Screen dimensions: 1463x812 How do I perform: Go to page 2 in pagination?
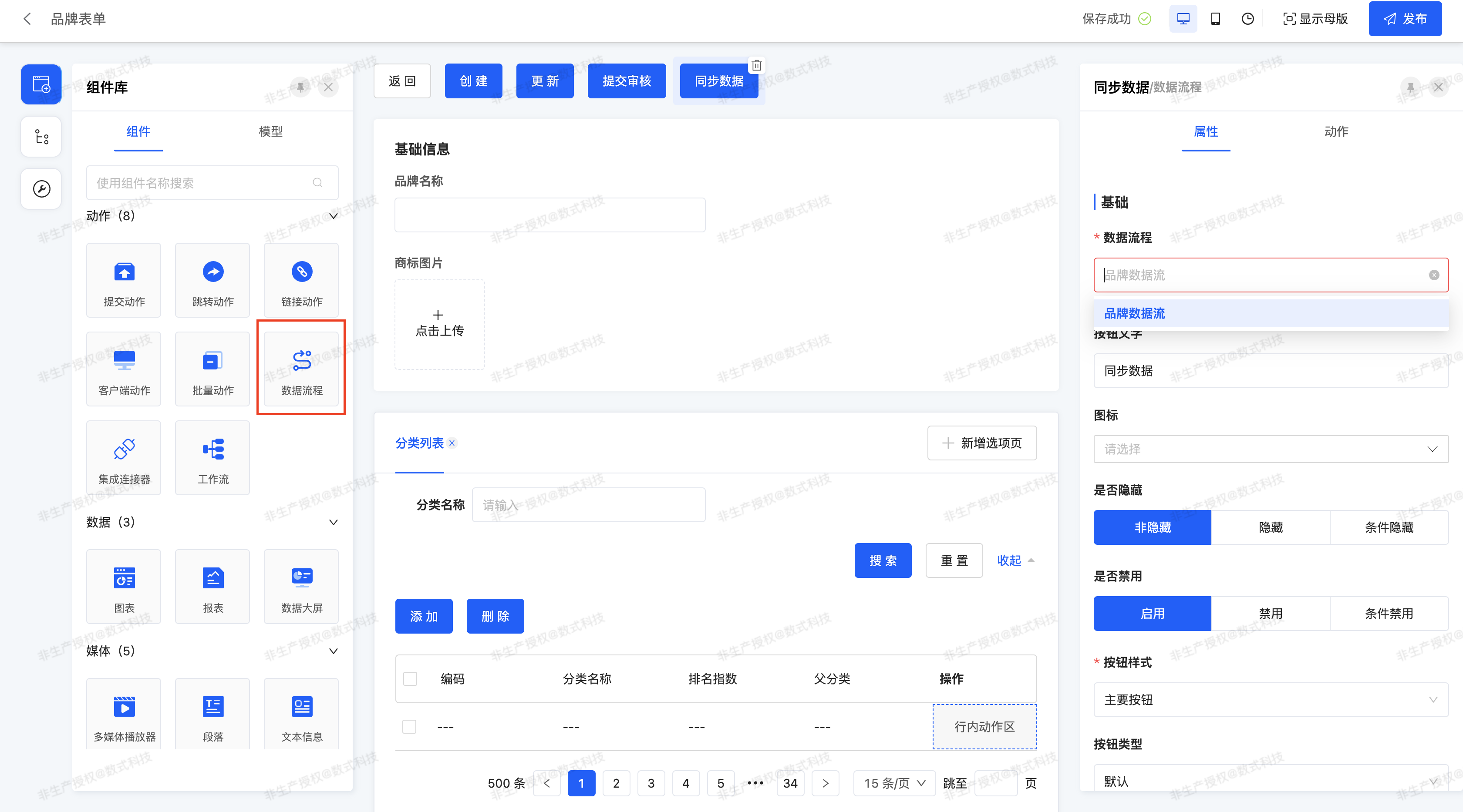(x=616, y=783)
